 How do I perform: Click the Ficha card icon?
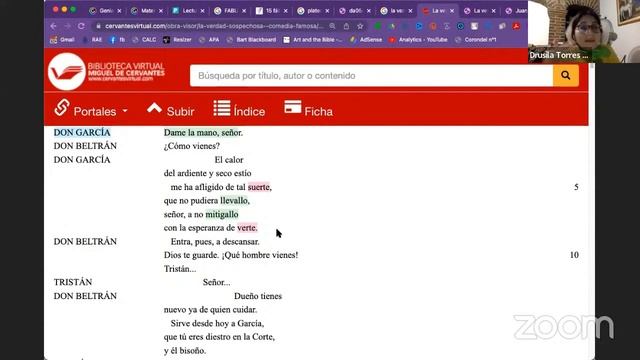[x=293, y=107]
